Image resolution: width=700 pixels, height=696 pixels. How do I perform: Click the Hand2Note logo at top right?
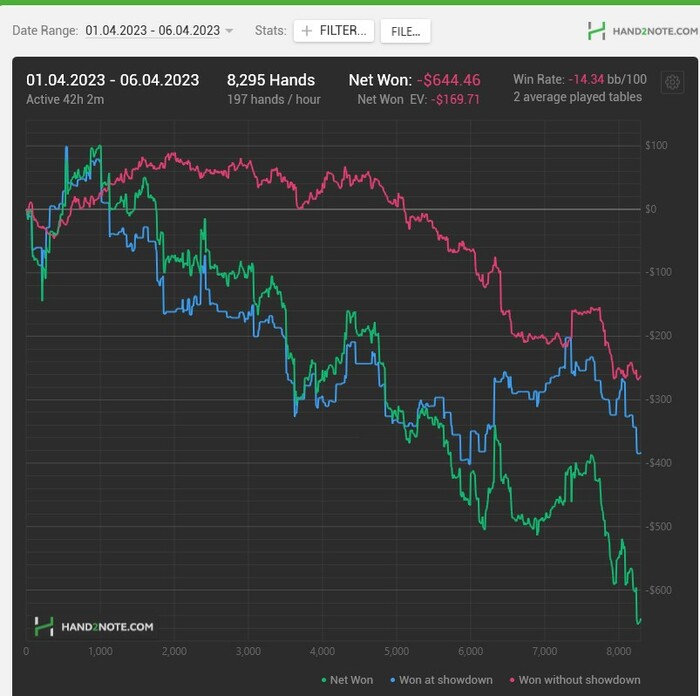point(642,31)
